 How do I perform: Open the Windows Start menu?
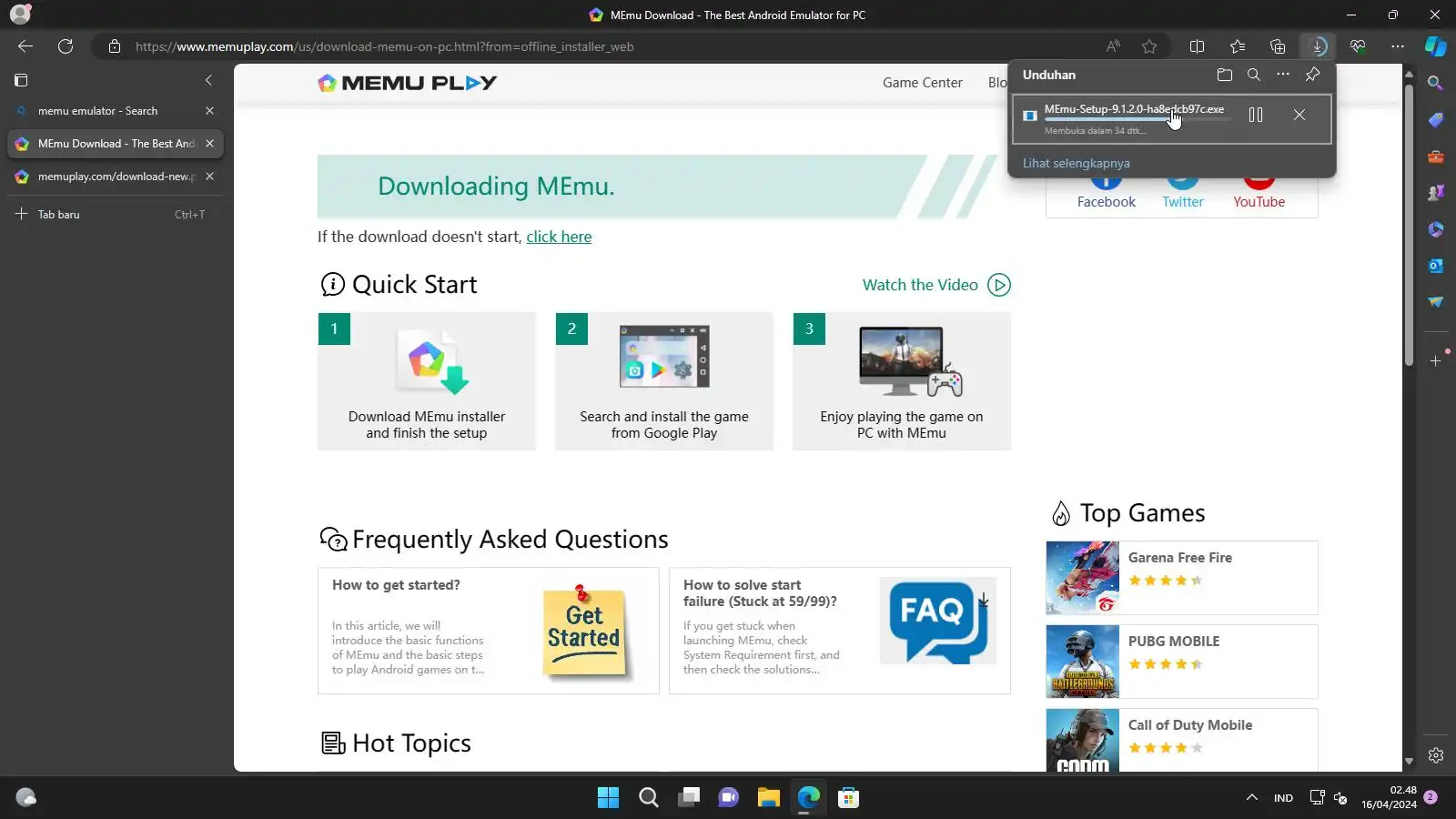(x=608, y=798)
